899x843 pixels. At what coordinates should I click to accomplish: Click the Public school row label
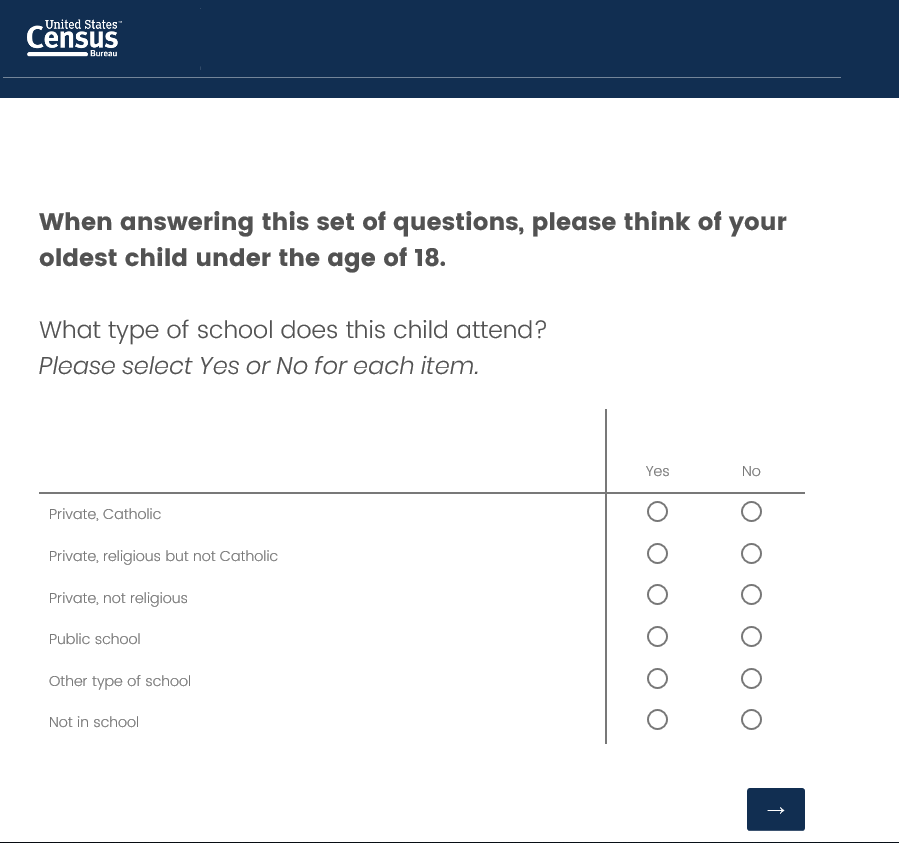[x=95, y=639]
